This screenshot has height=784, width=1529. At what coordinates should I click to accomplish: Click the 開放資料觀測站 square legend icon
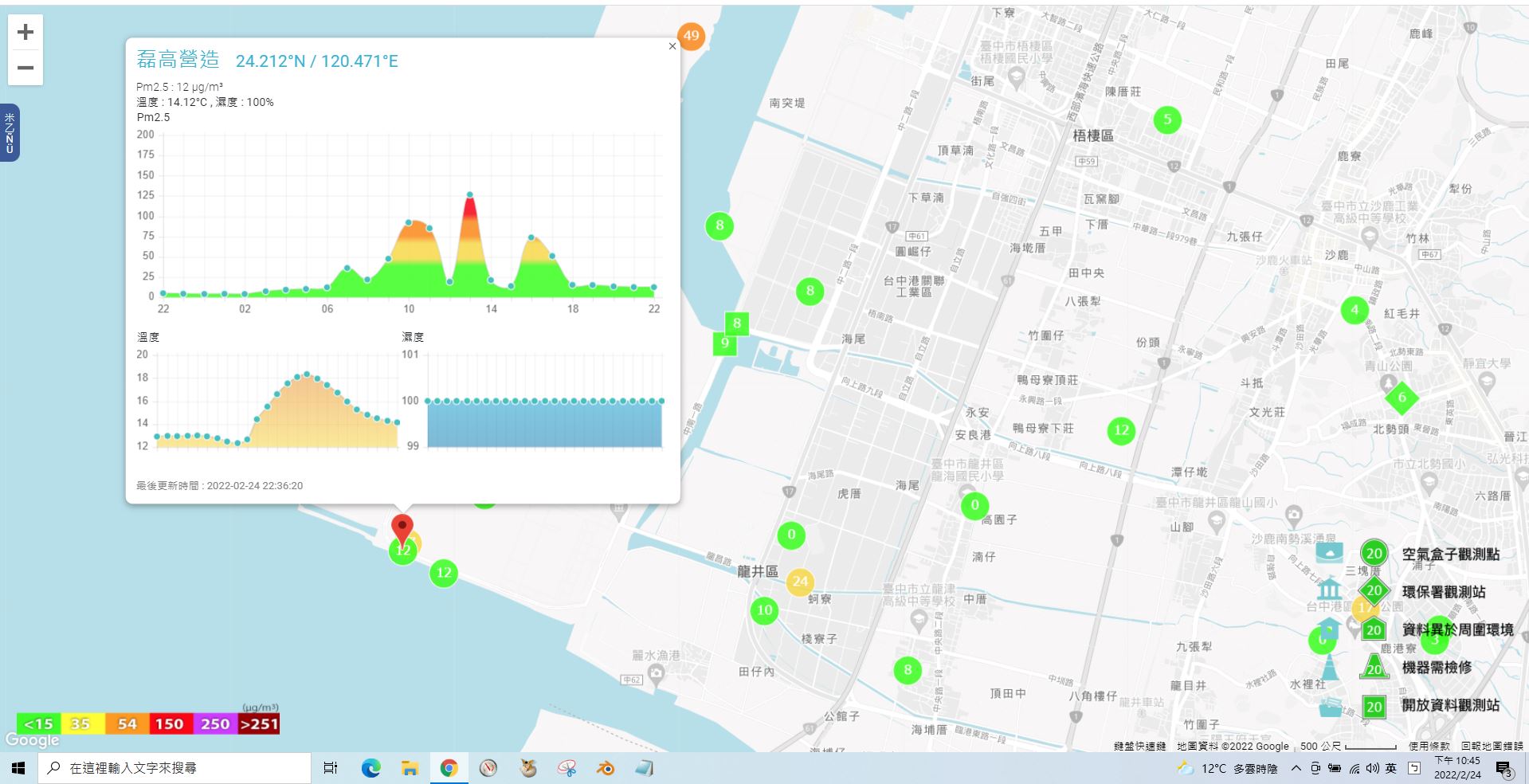pos(1374,706)
